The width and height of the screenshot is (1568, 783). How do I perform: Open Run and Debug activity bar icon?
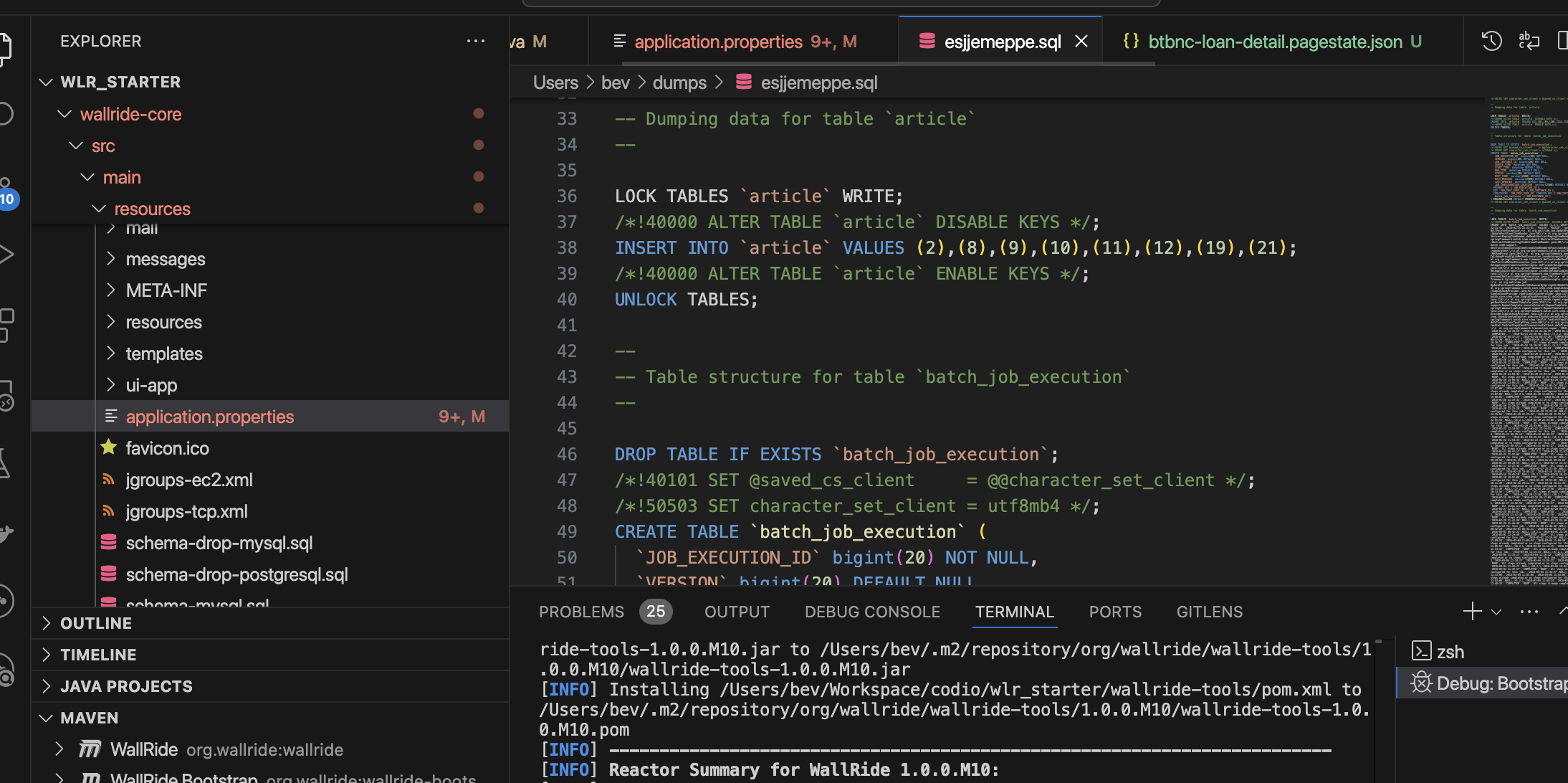[6, 254]
